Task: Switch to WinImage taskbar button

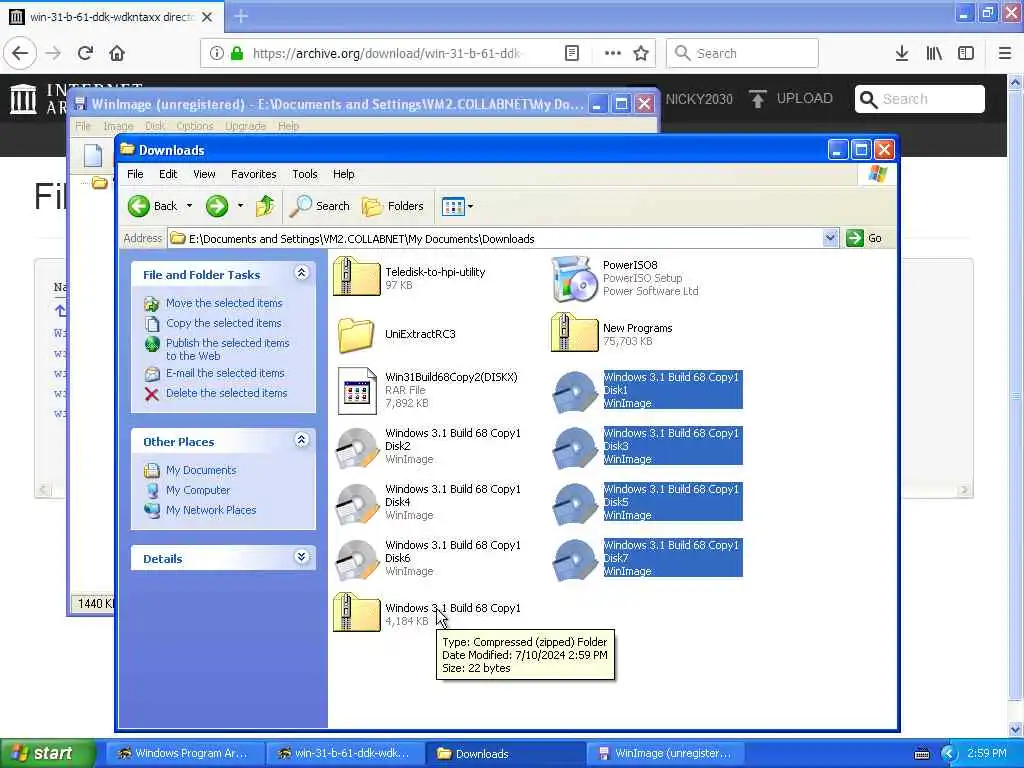Action: coord(665,754)
